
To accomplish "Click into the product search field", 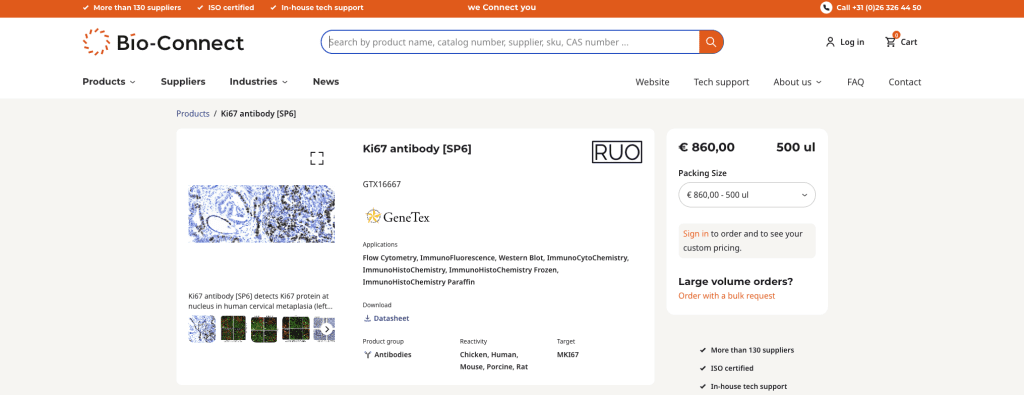I will coord(513,42).
